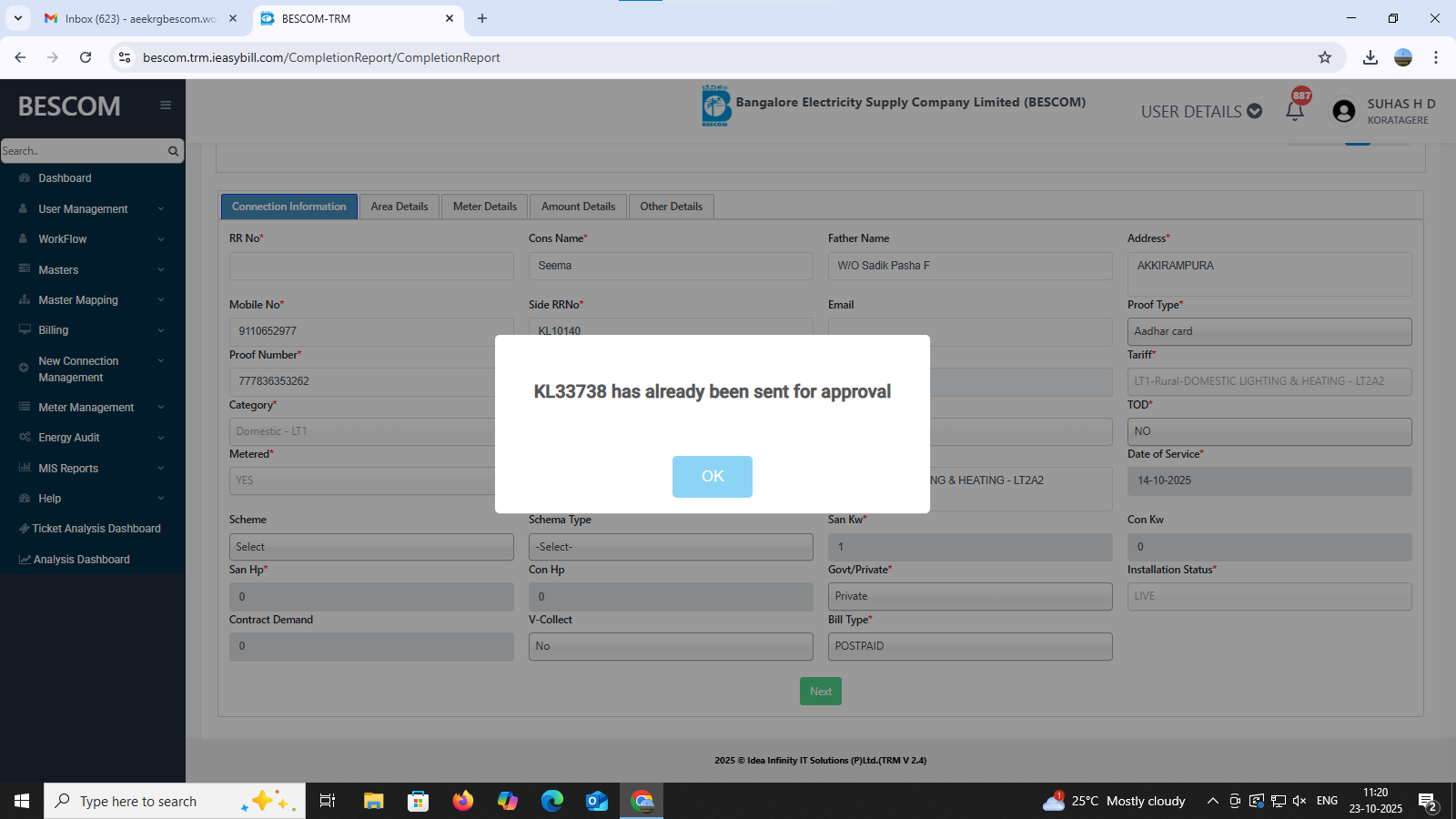Toggle the BESCOM sidebar hamburger menu
The width and height of the screenshot is (1456, 819).
166,105
